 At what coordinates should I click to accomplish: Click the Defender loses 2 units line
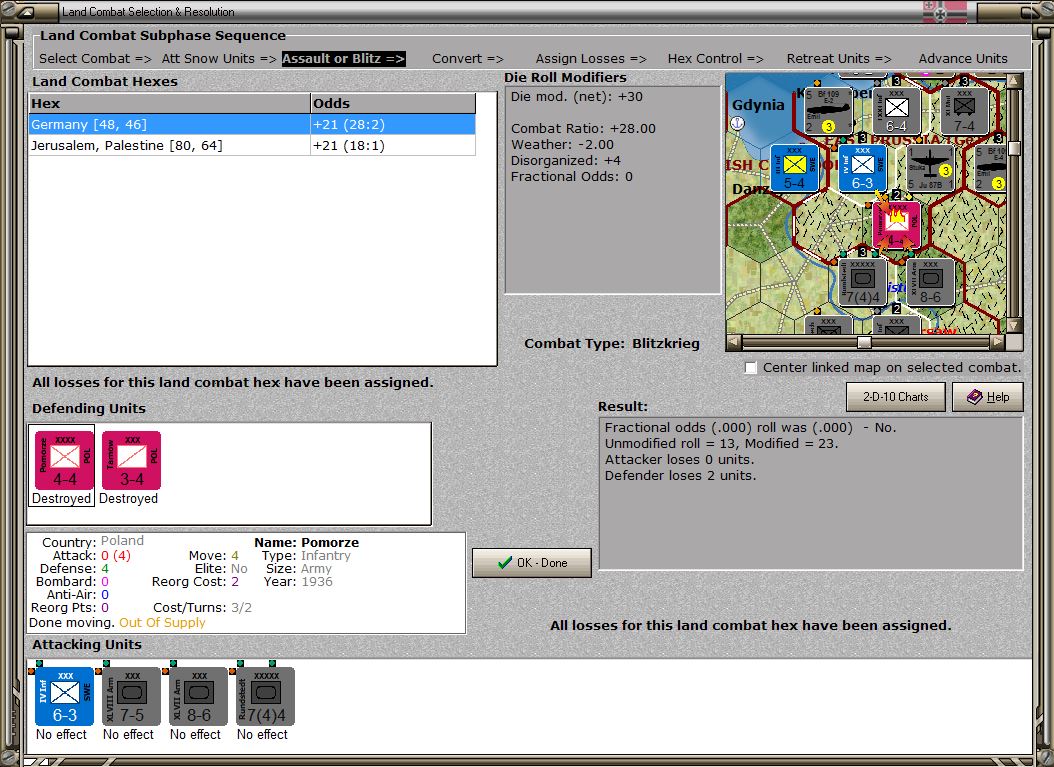680,476
